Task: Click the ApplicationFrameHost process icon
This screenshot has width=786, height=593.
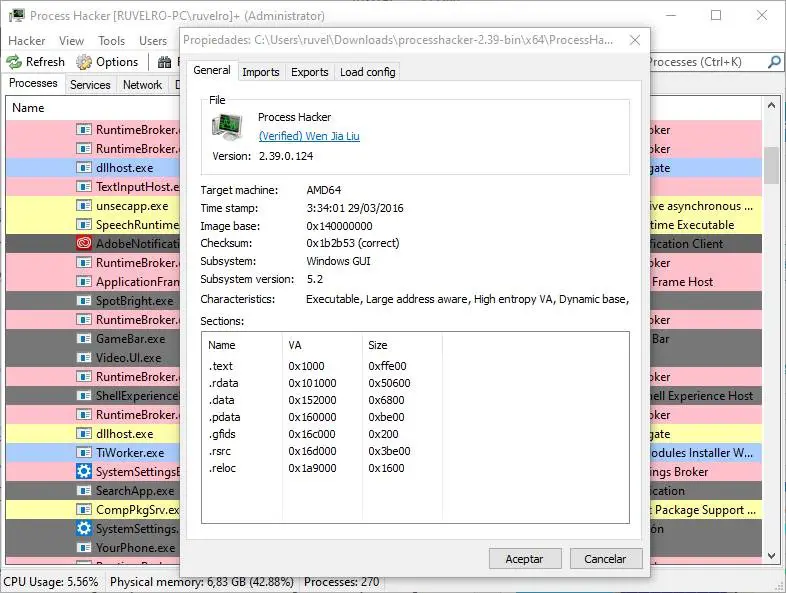Action: pyautogui.click(x=84, y=282)
